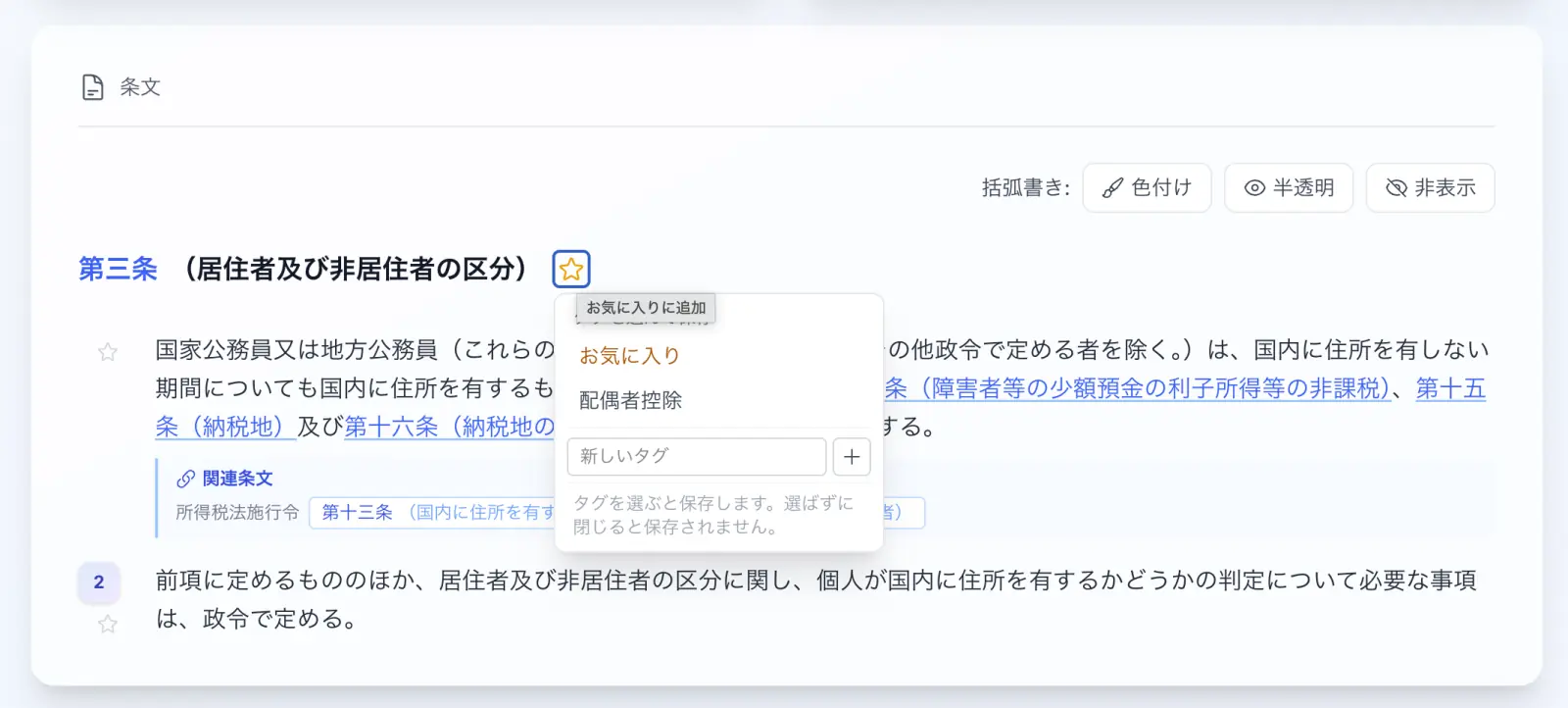The width and height of the screenshot is (1568, 708).
Task: Switch parentheses to 半透明 mode
Action: click(x=1289, y=187)
